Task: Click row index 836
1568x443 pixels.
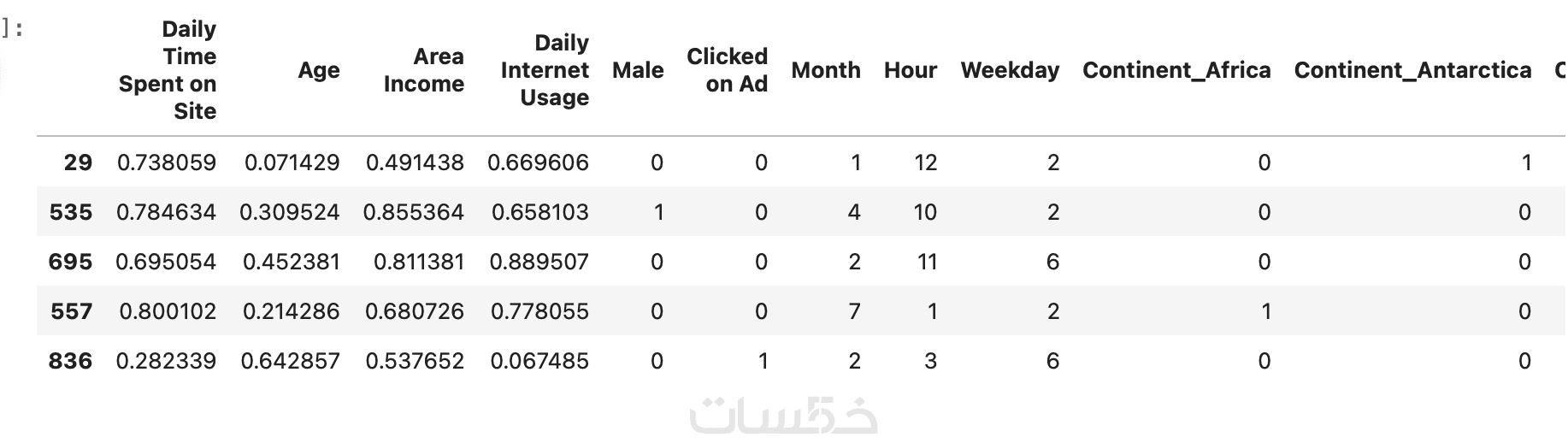Action: pos(70,361)
